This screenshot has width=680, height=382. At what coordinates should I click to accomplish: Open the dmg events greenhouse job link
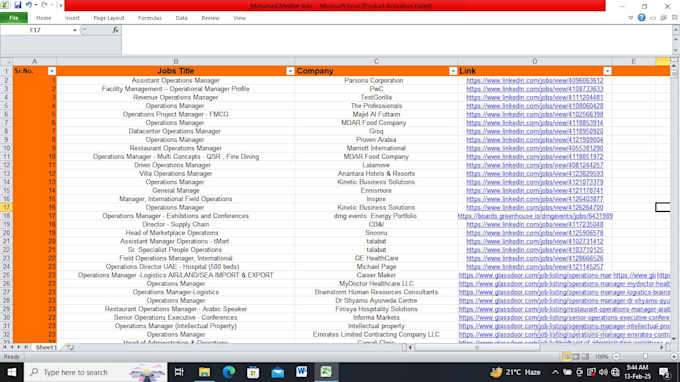point(535,216)
